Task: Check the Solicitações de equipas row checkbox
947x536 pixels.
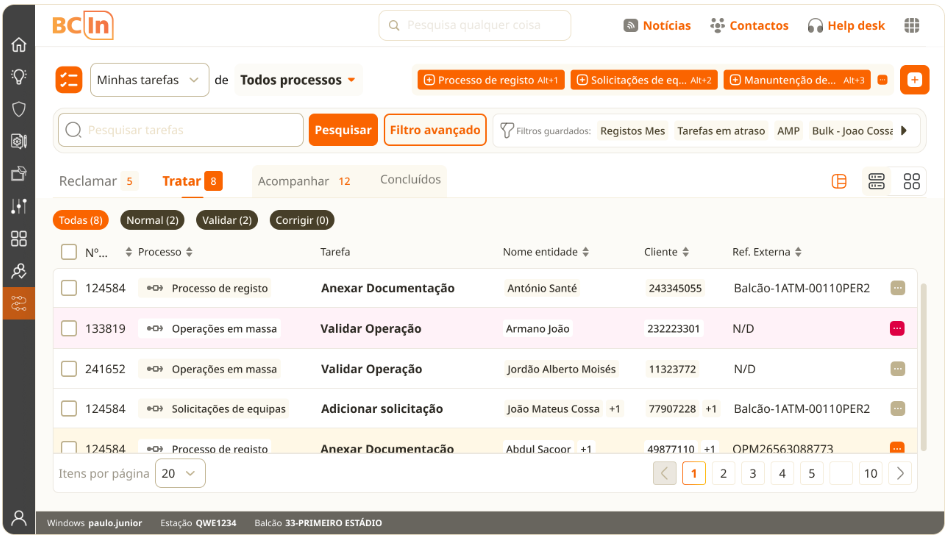Action: [x=69, y=408]
